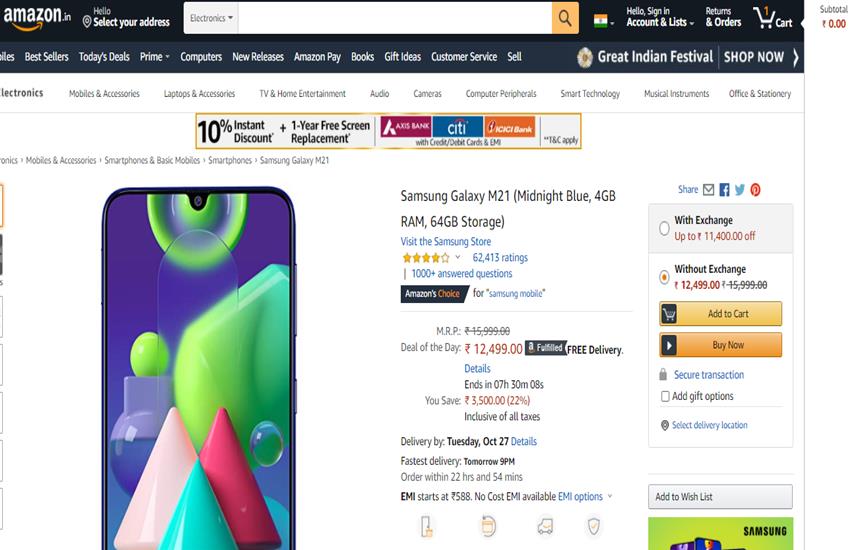Expand the Account & Lists dropdown
The width and height of the screenshot is (850, 550).
coord(660,22)
